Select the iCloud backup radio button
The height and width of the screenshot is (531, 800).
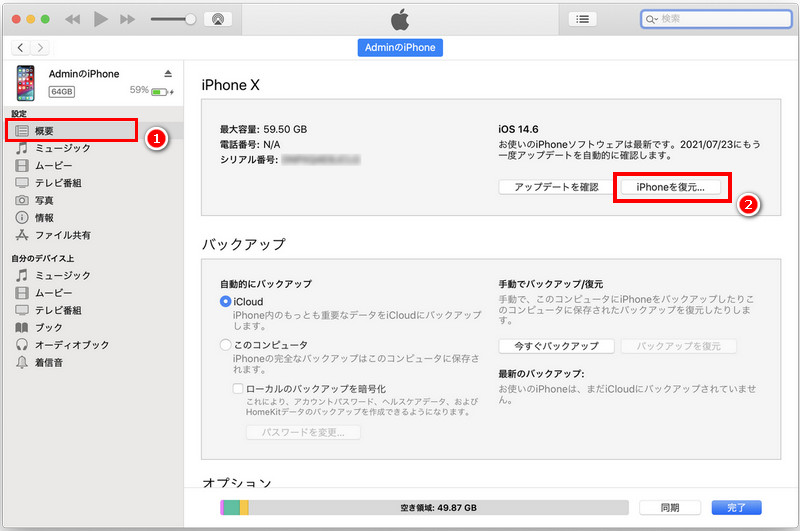[x=226, y=301]
